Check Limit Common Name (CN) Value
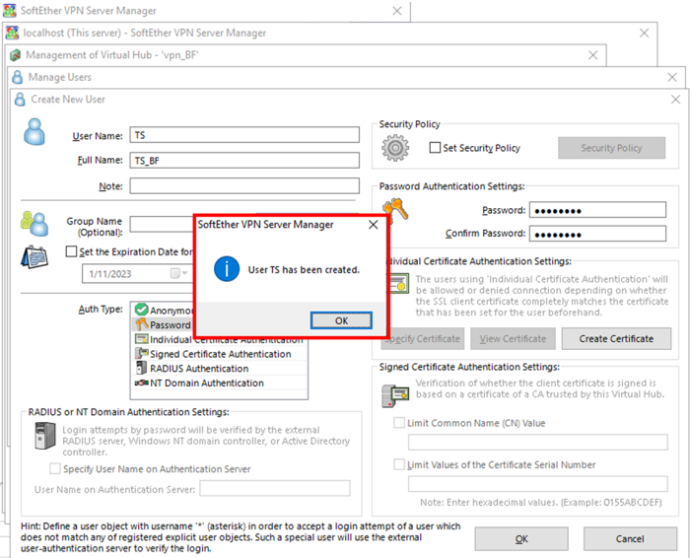 click(x=400, y=423)
